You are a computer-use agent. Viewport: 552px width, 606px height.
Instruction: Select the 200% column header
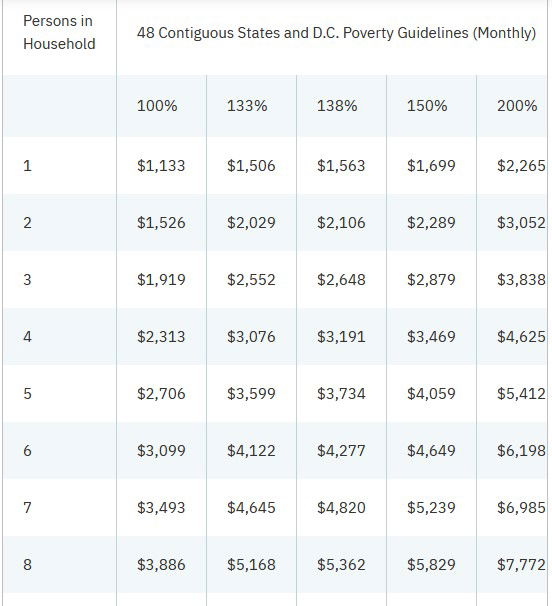(517, 106)
